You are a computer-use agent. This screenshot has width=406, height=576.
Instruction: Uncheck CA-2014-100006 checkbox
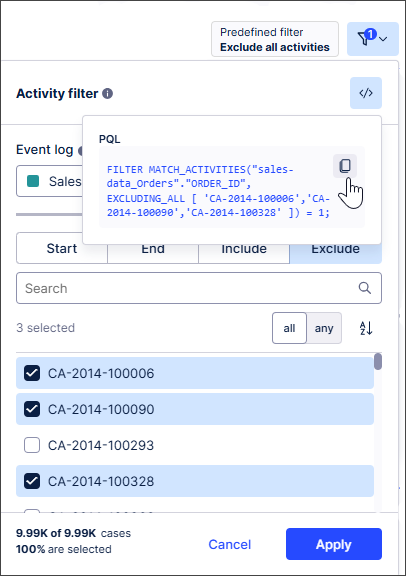click(32, 373)
